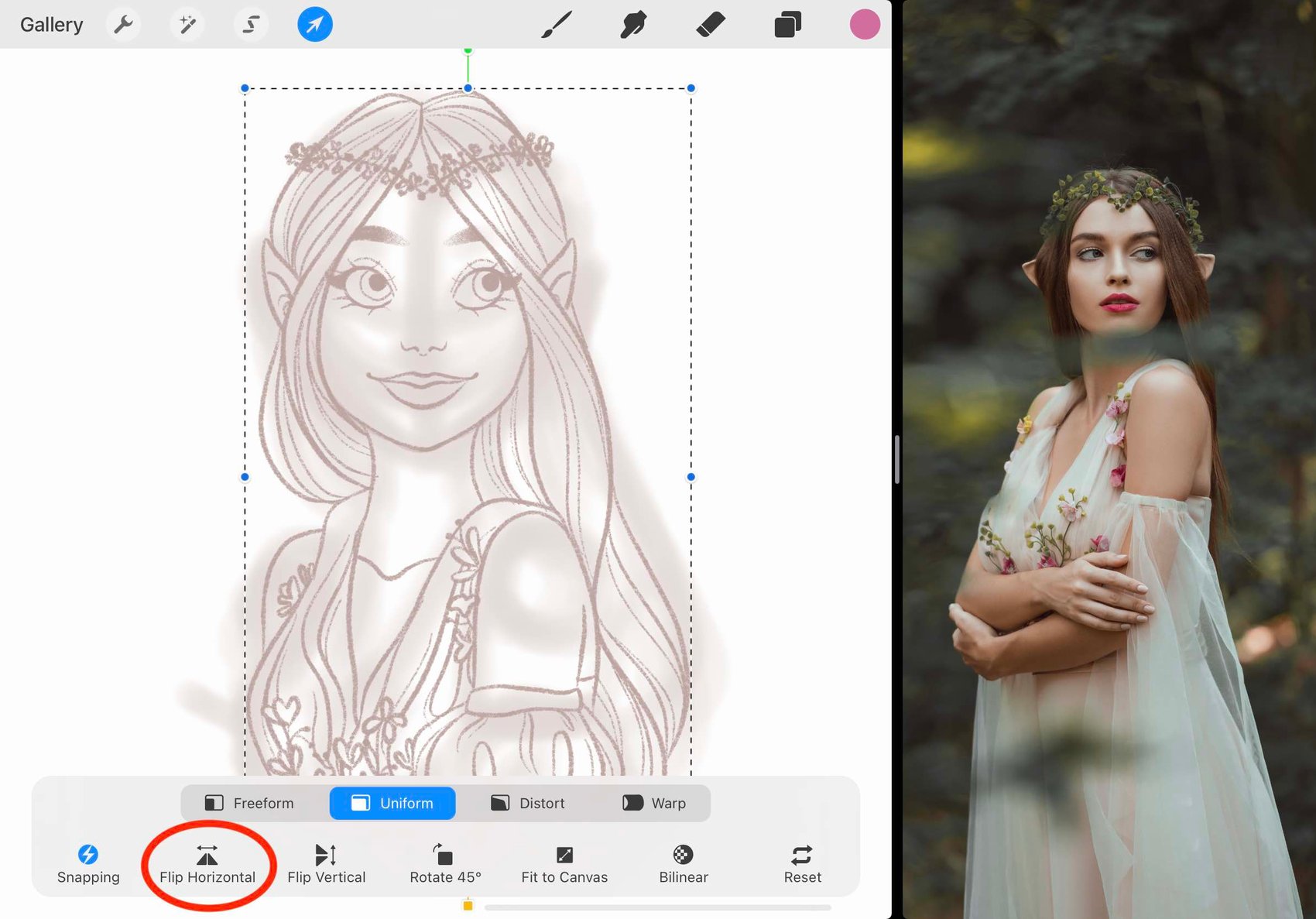1316x919 pixels.
Task: Return to Gallery
Action: [x=51, y=25]
